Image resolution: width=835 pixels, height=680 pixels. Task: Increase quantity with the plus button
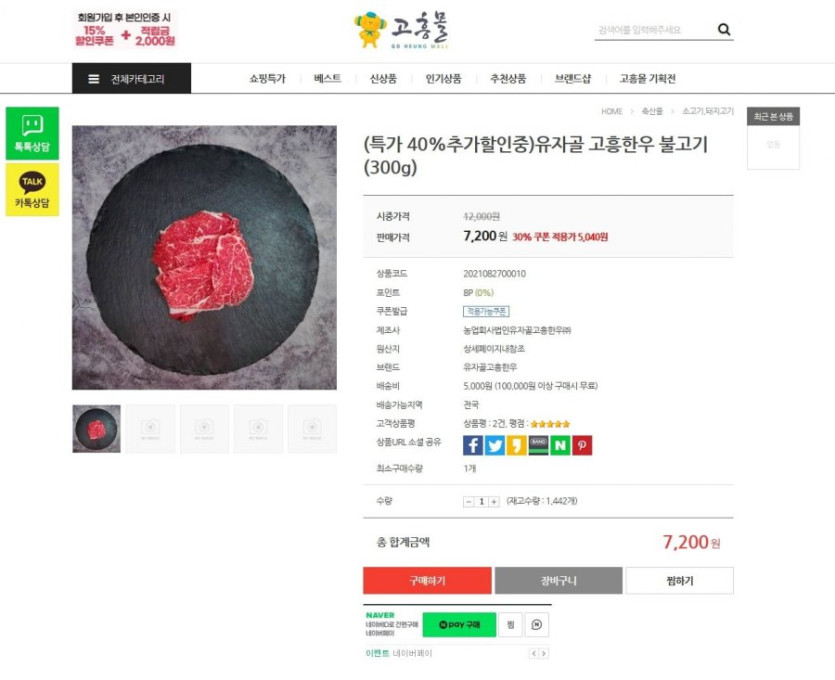coord(494,502)
